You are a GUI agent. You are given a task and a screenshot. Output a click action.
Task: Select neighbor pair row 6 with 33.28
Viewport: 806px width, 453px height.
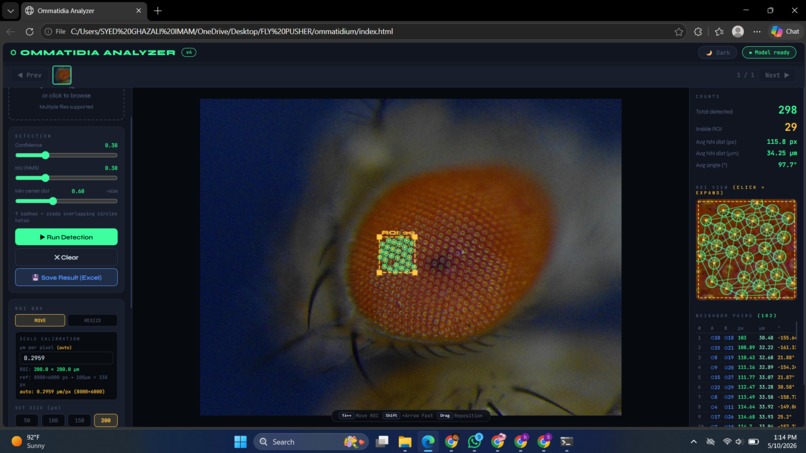[746, 387]
